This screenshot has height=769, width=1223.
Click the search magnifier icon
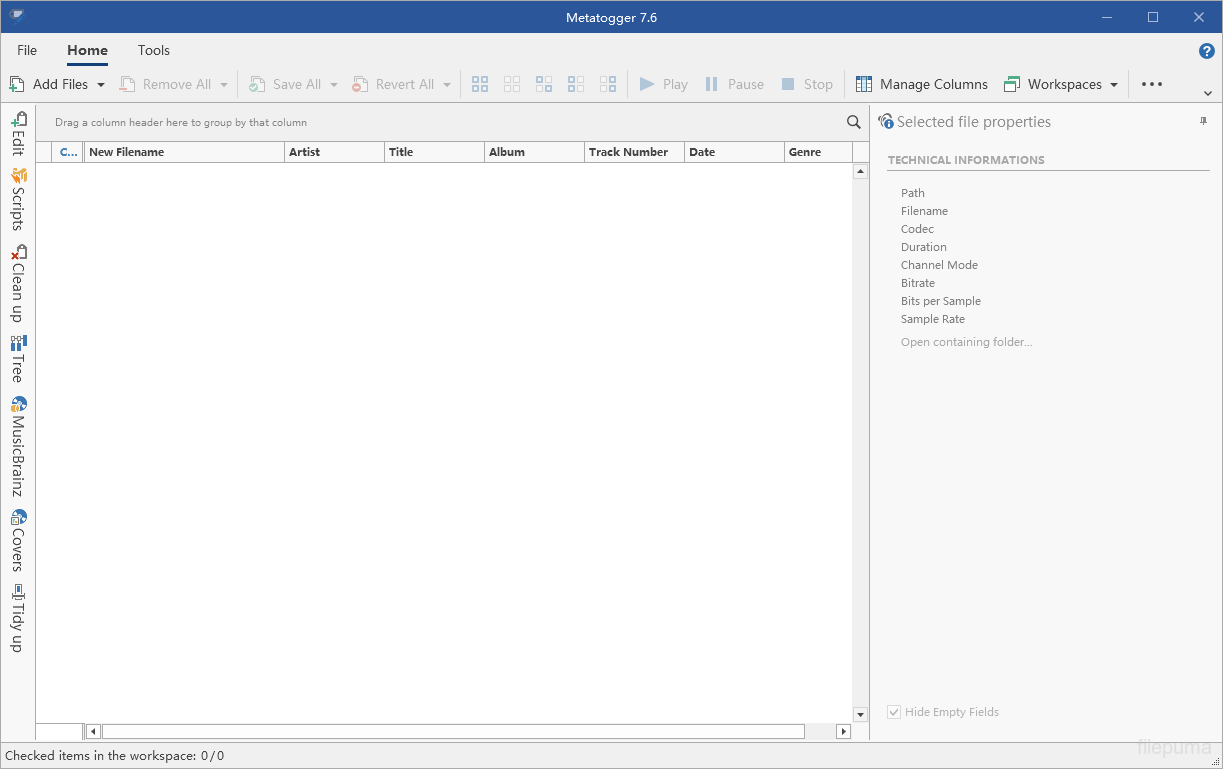[854, 122]
